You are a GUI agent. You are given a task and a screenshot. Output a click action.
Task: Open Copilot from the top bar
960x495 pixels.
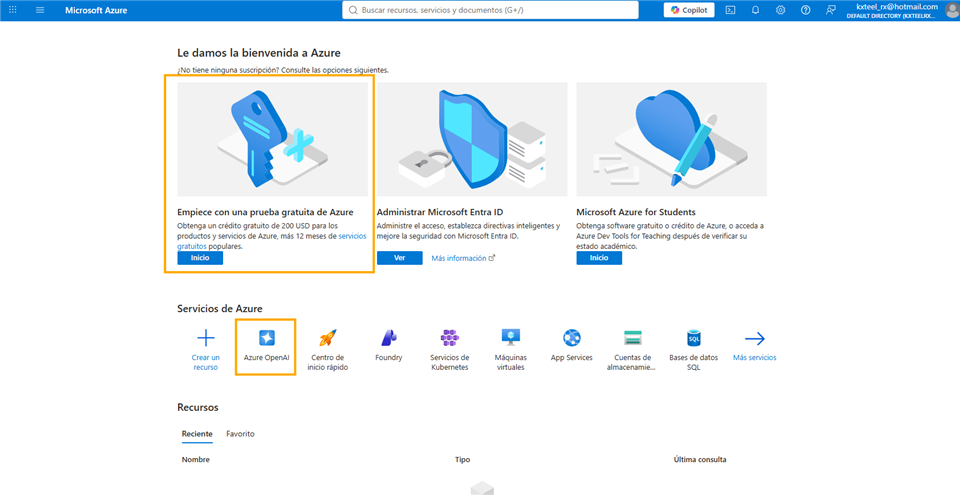click(x=689, y=10)
